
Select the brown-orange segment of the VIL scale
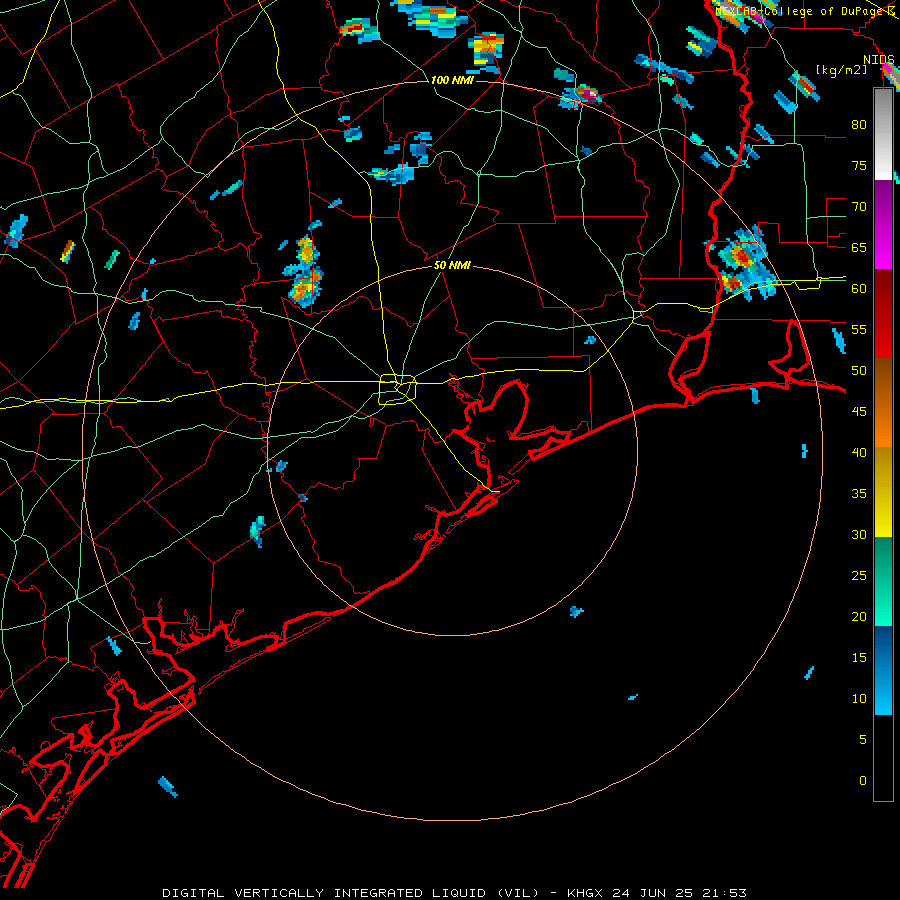tap(883, 402)
